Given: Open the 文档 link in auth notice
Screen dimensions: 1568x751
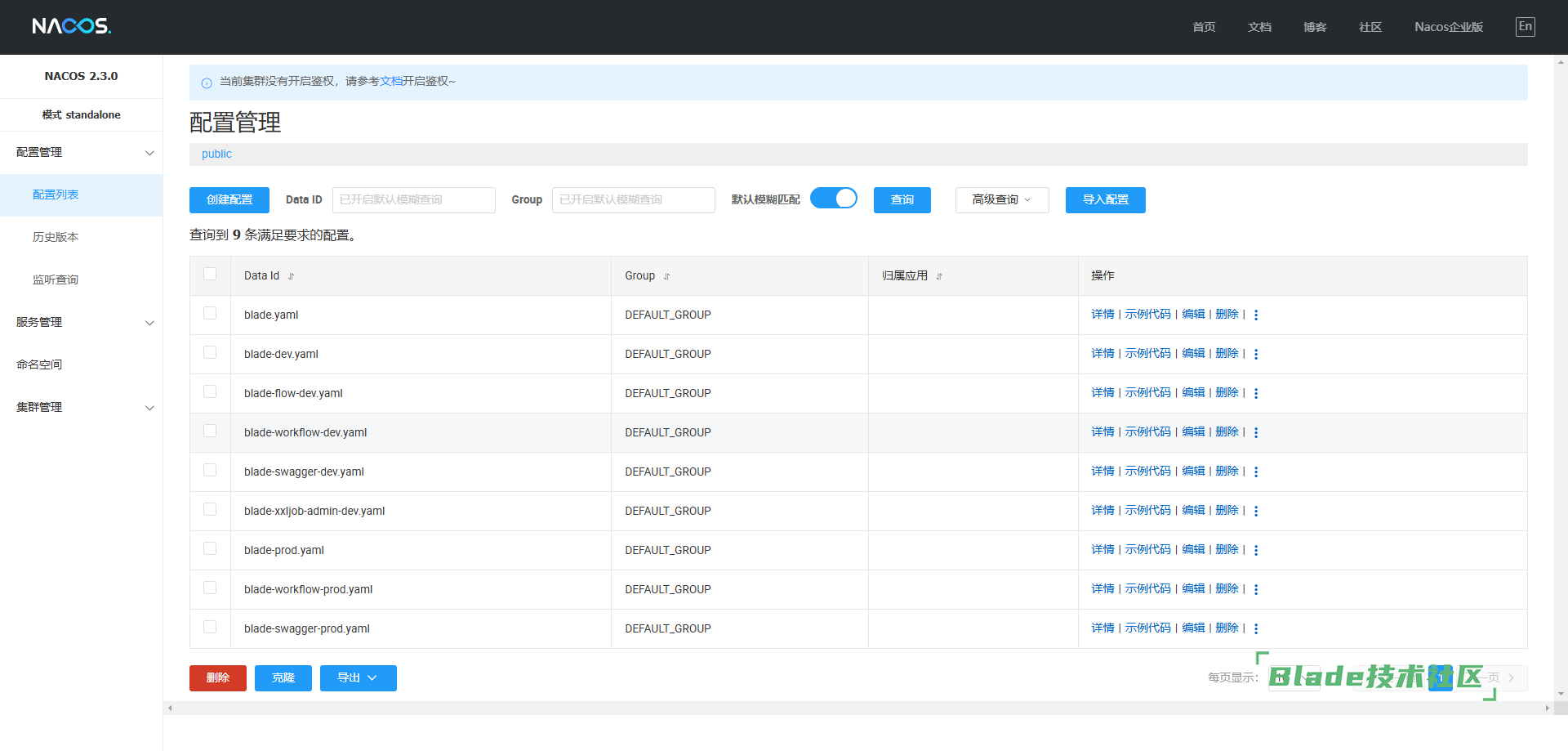Looking at the screenshot, I should click(x=391, y=82).
